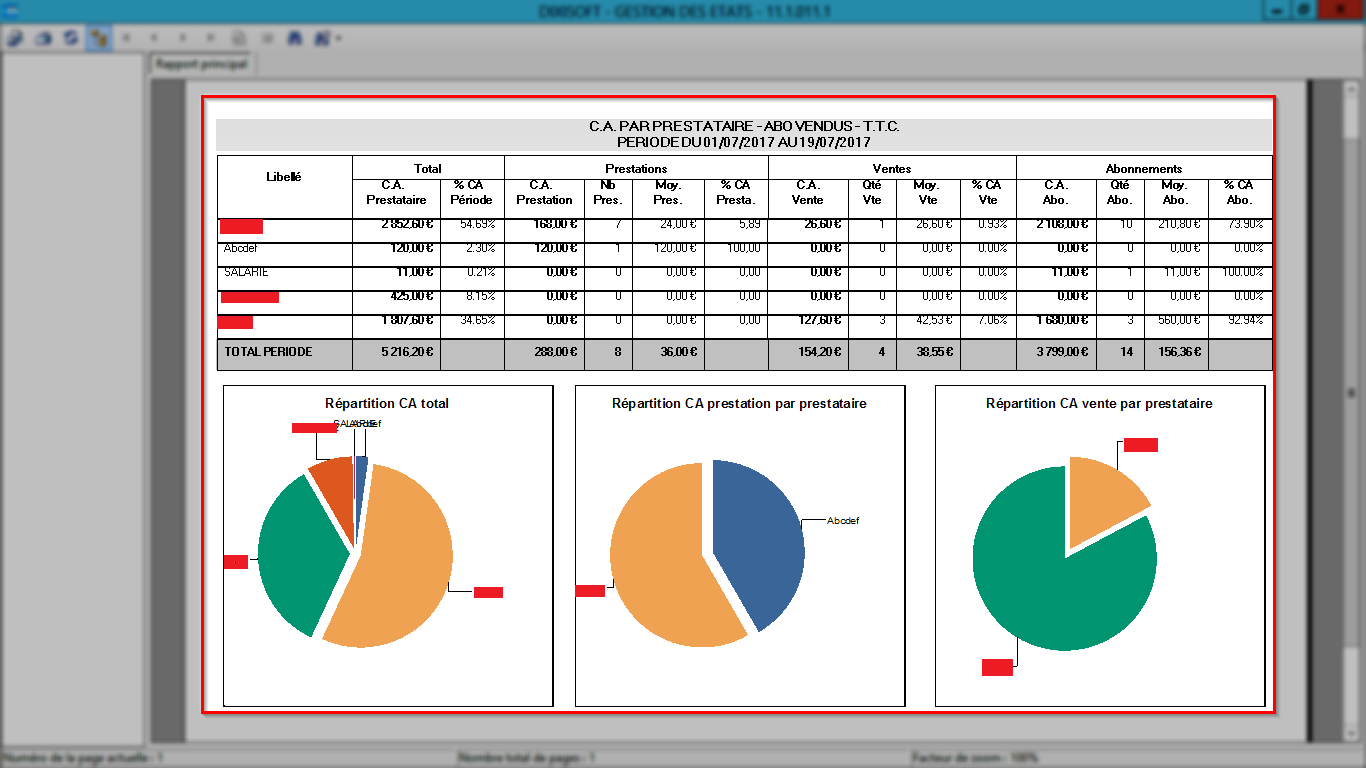This screenshot has width=1366, height=768.
Task: Open the go to page icon
Action: coord(239,38)
